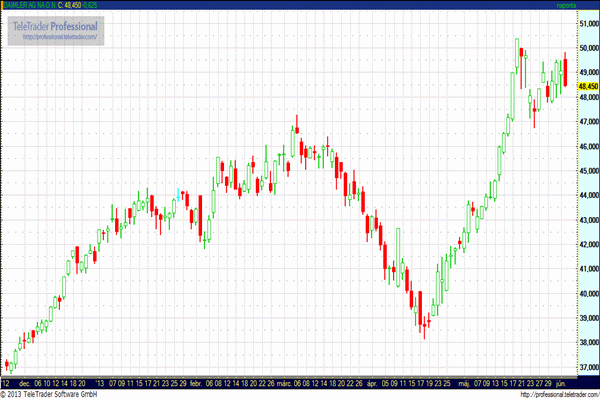
Task: Click the 44,000 price axis label
Action: click(x=588, y=195)
